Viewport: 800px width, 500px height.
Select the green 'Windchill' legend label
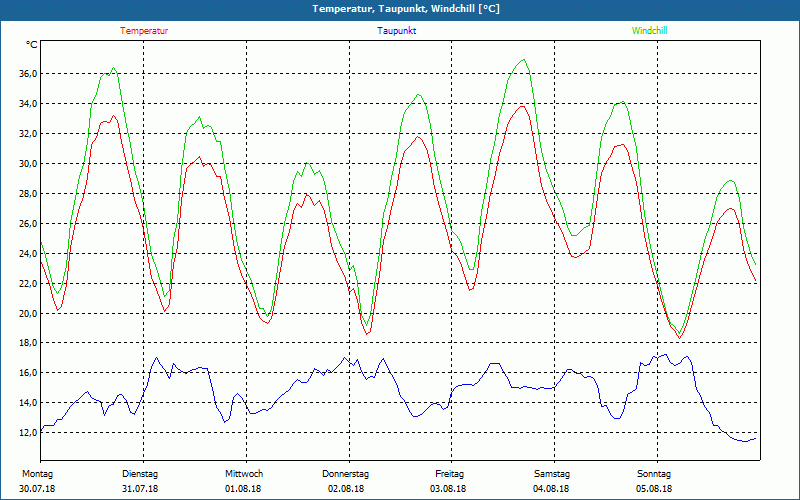(x=649, y=31)
